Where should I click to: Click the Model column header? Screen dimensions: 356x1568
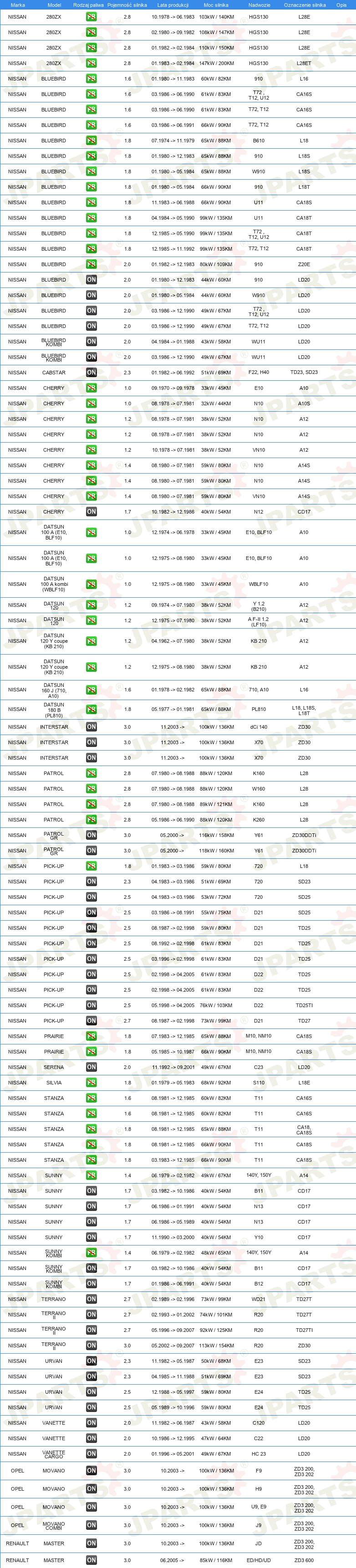(54, 5)
